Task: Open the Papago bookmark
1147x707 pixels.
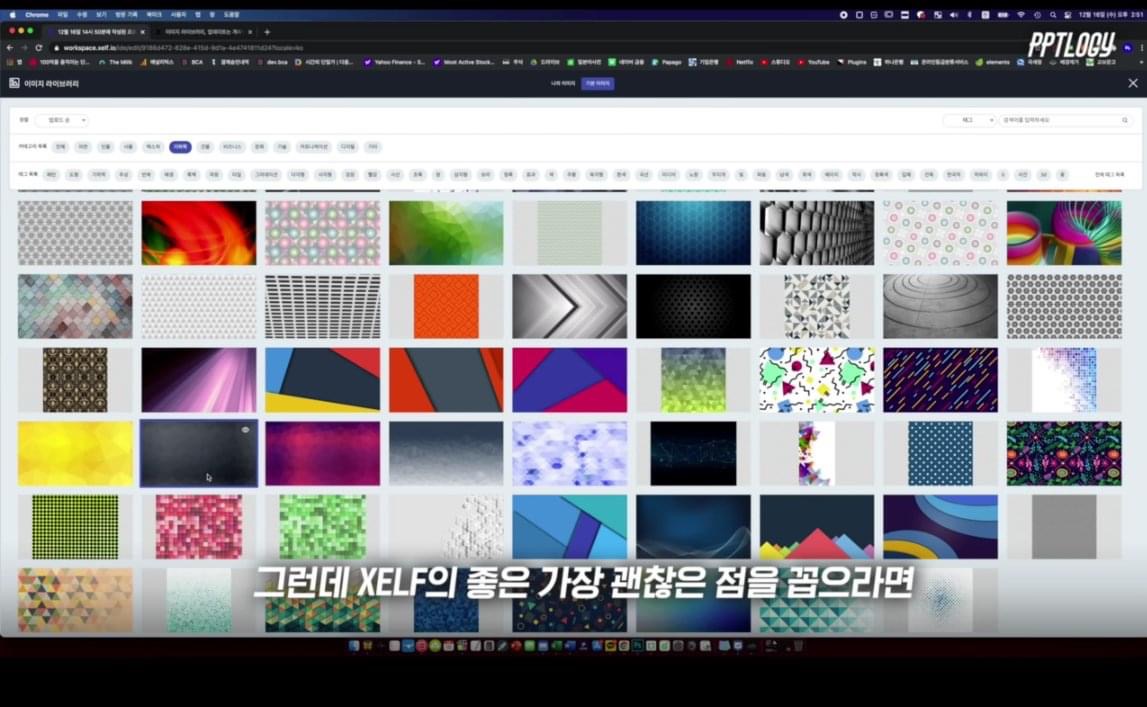Action: pos(666,63)
